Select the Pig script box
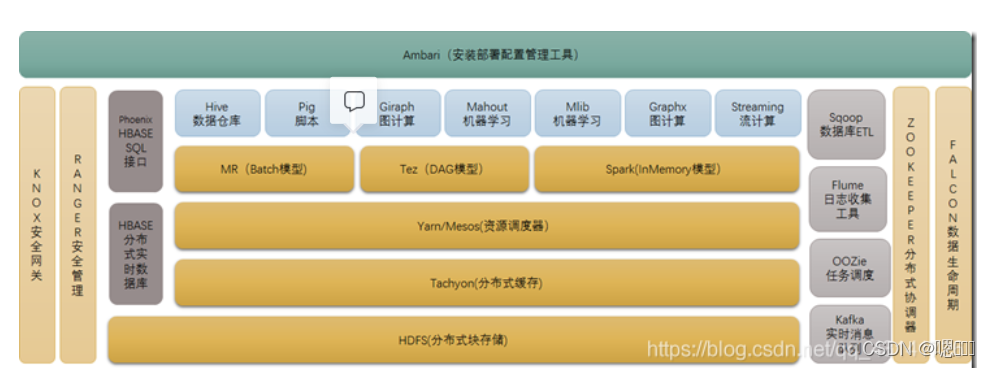The image size is (990, 368). [x=307, y=113]
